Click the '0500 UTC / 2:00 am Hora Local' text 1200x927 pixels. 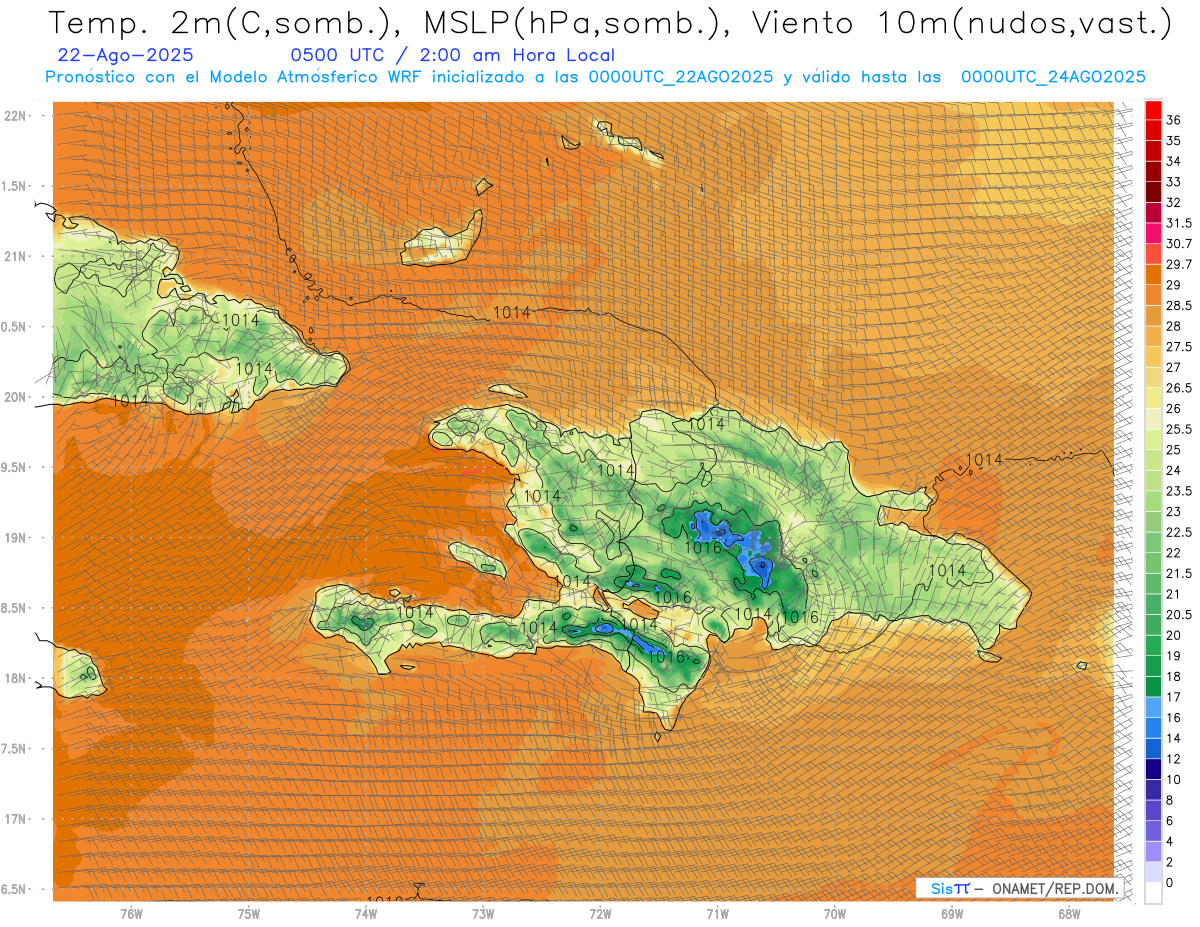coord(452,55)
